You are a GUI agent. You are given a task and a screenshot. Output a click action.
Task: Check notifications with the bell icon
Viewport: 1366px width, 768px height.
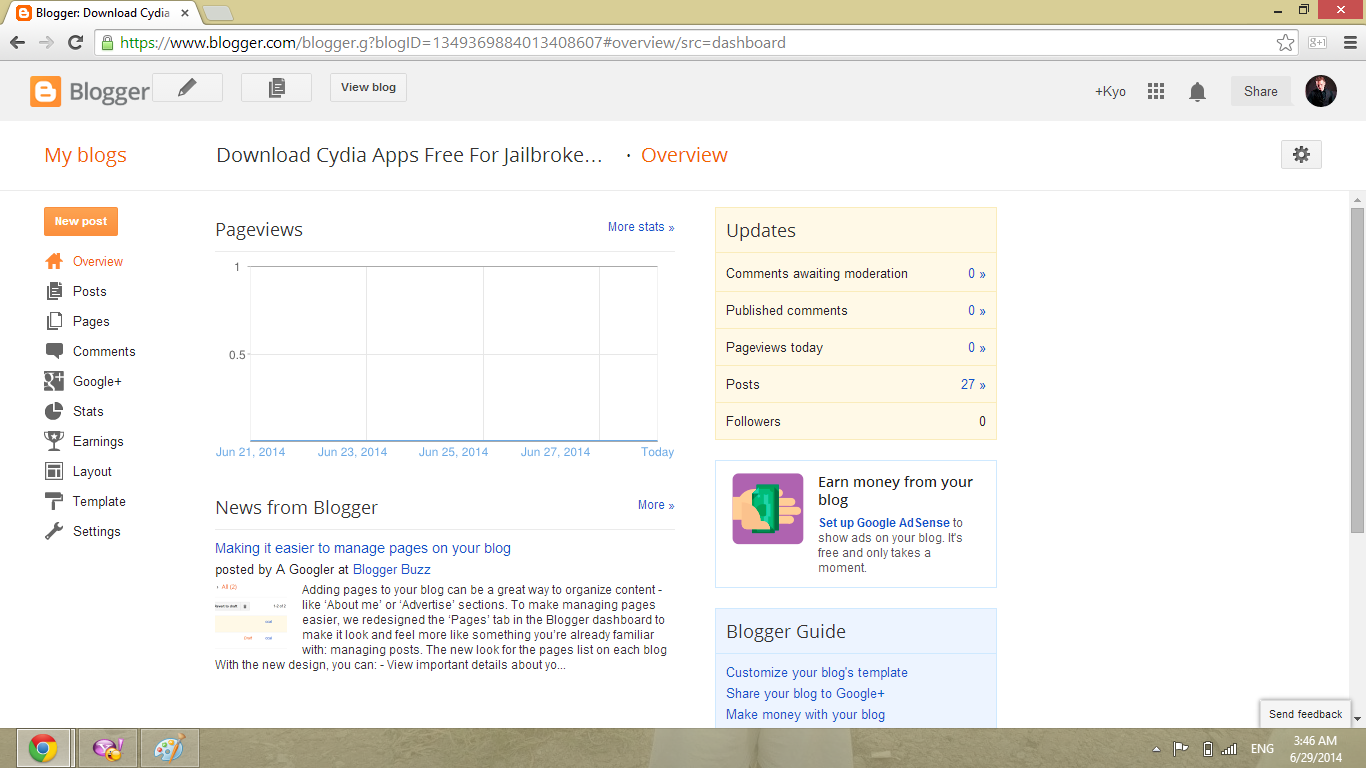tap(1197, 91)
